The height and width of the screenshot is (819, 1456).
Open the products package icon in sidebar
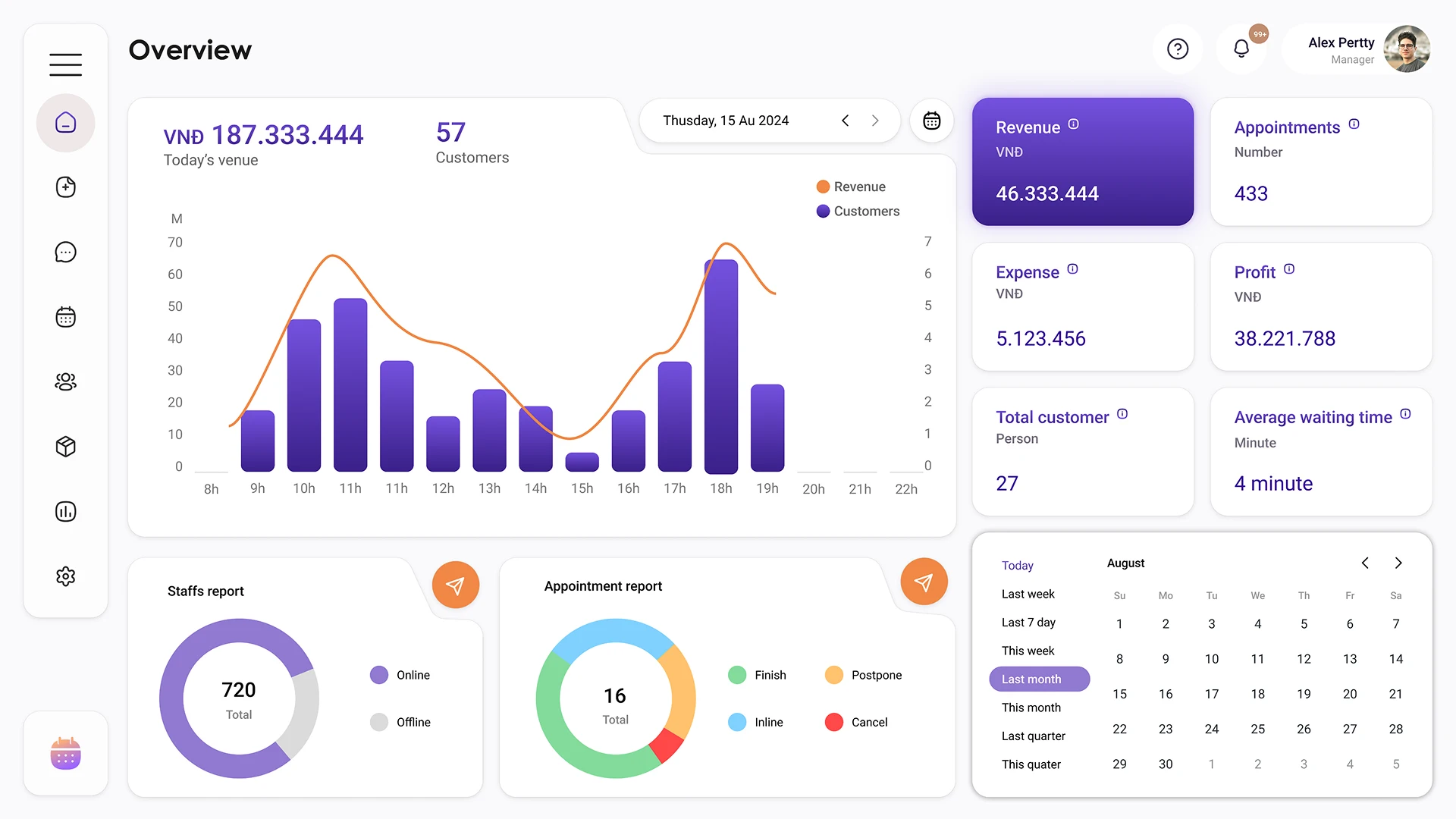click(65, 447)
